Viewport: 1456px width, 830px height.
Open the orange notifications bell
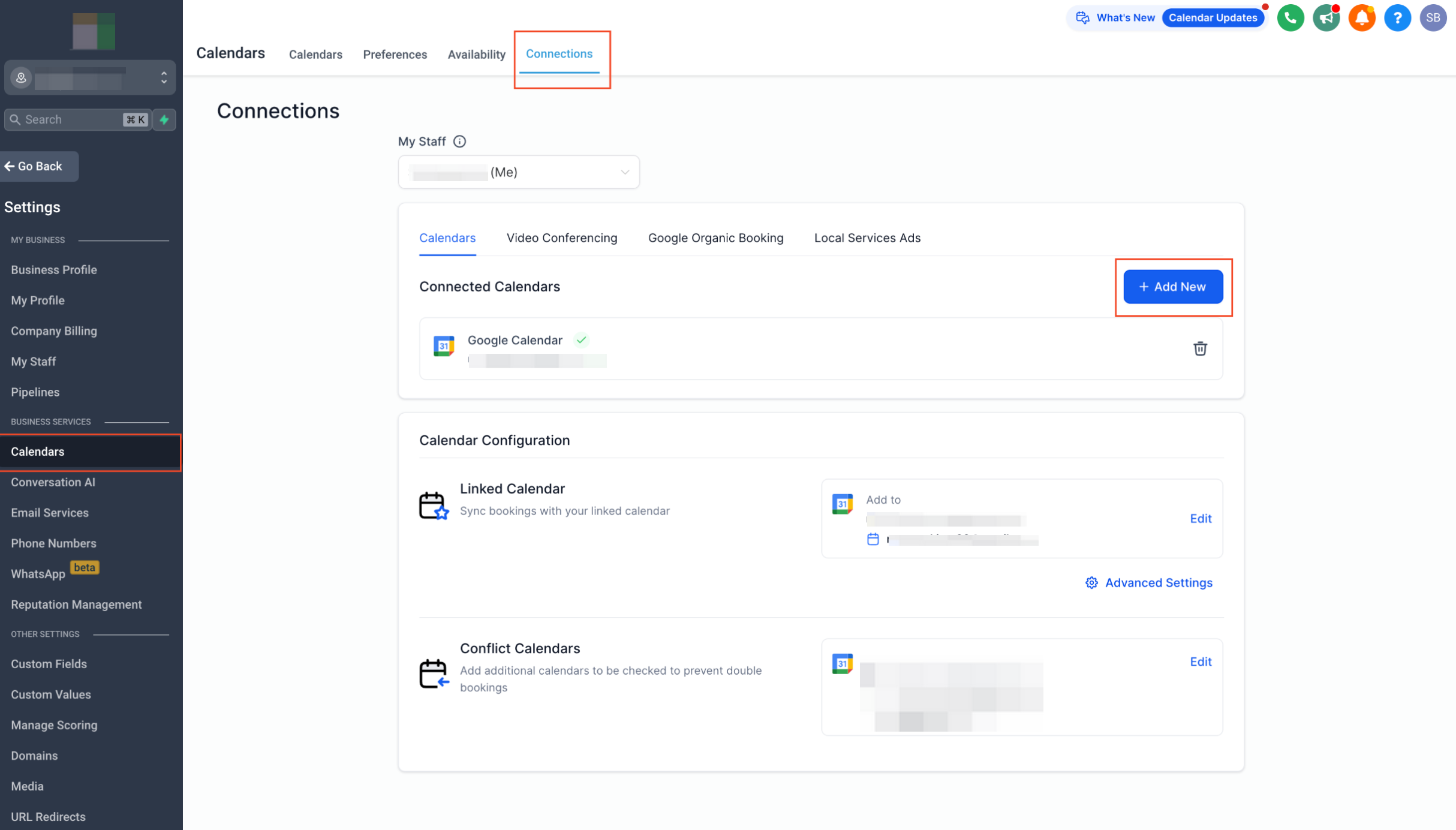coord(1362,18)
